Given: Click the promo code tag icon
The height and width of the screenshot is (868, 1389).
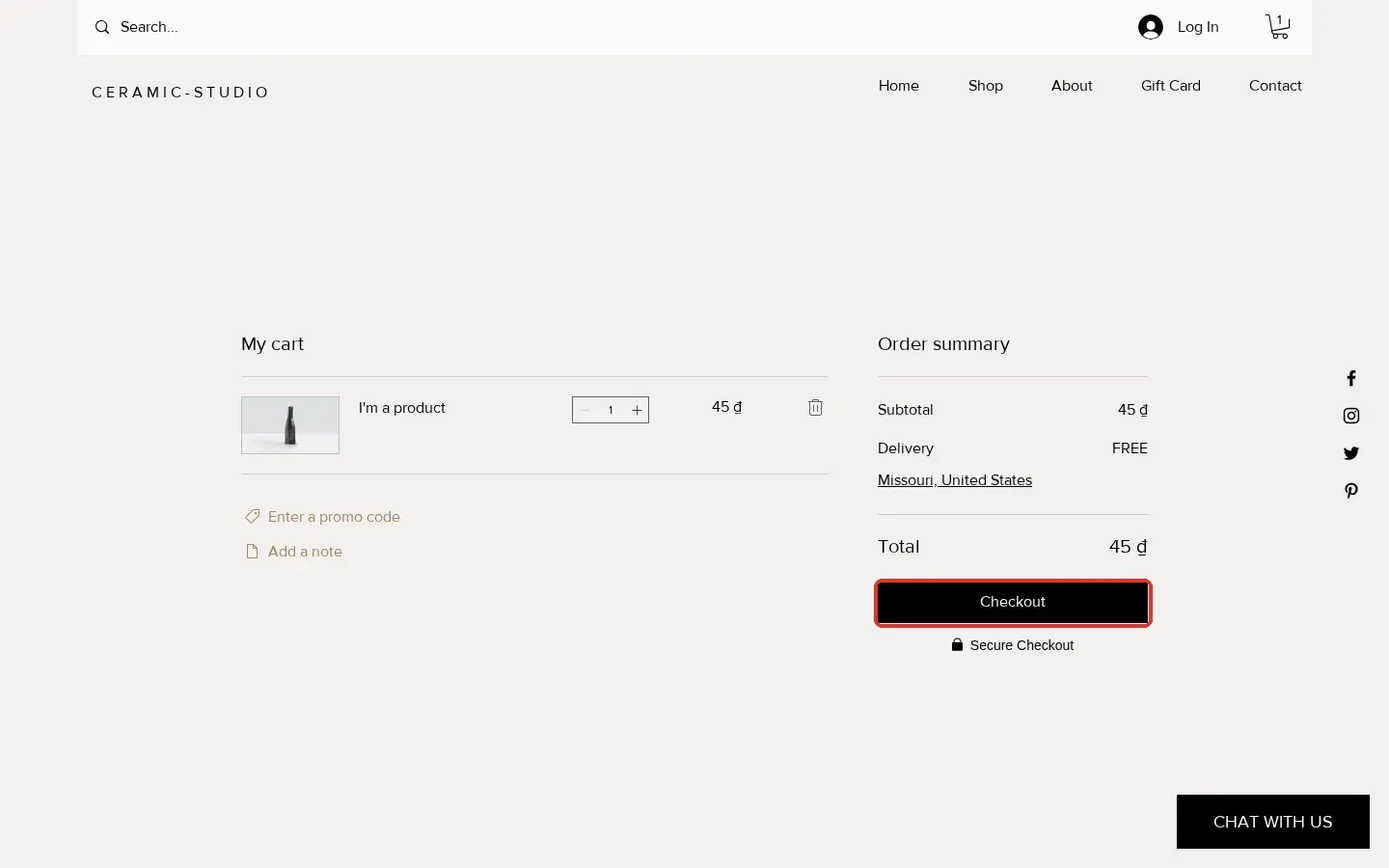Looking at the screenshot, I should (x=253, y=516).
